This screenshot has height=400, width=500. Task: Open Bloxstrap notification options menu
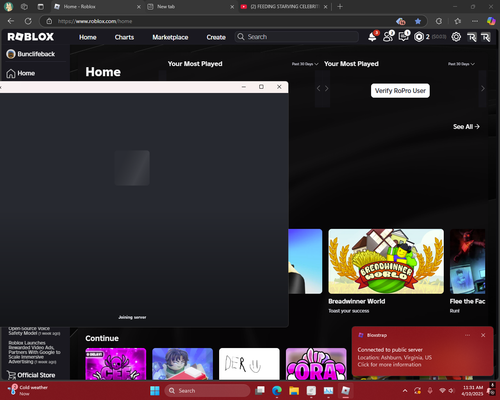[x=467, y=335]
